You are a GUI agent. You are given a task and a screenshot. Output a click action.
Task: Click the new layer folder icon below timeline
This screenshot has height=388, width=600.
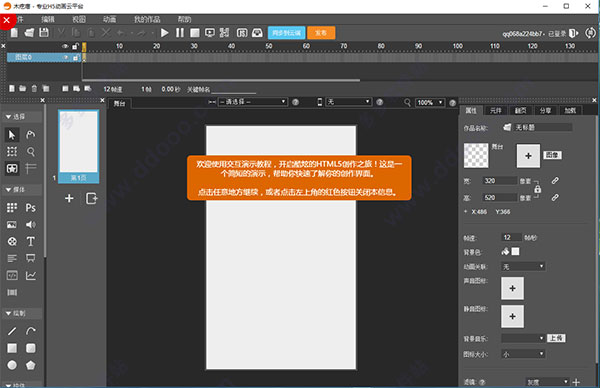click(23, 89)
